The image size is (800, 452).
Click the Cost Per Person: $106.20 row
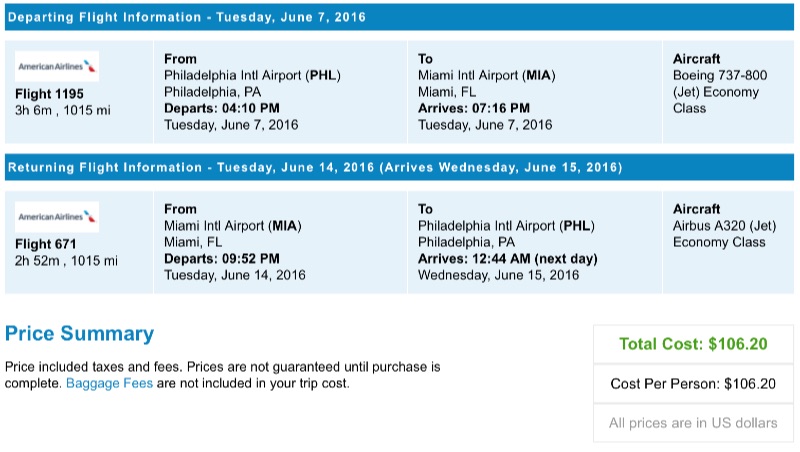(x=693, y=383)
